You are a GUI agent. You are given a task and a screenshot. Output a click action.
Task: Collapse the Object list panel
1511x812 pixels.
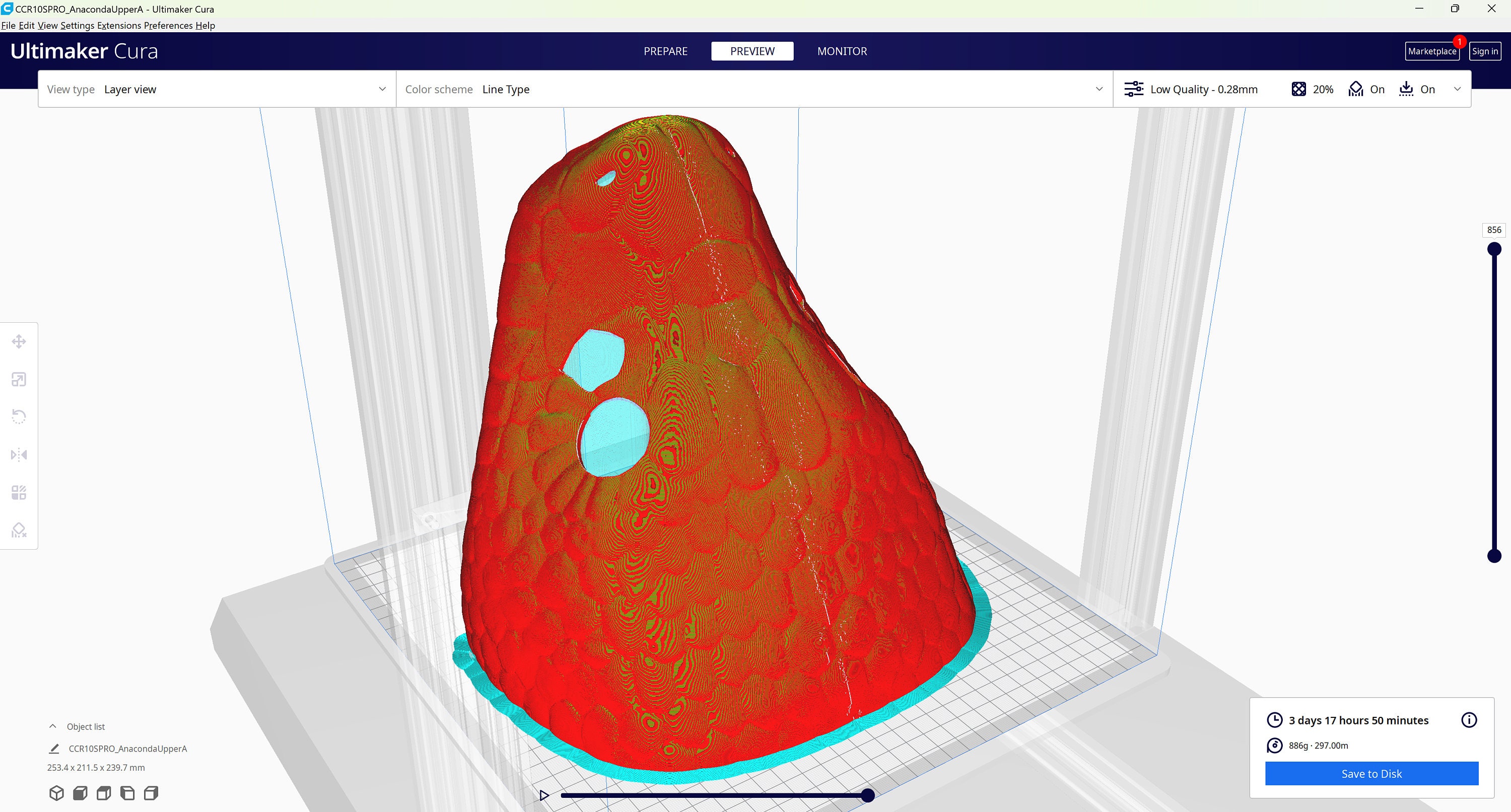52,726
